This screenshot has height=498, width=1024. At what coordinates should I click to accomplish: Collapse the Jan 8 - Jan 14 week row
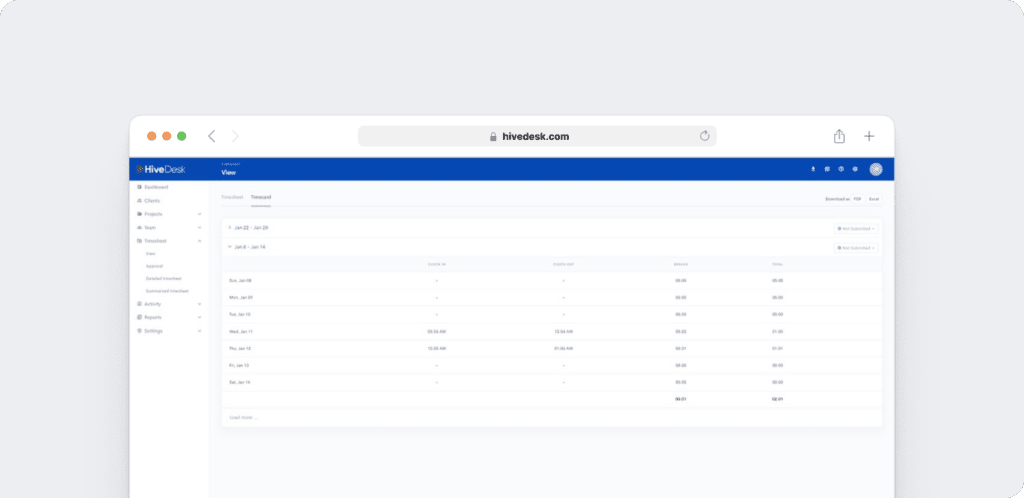click(229, 246)
